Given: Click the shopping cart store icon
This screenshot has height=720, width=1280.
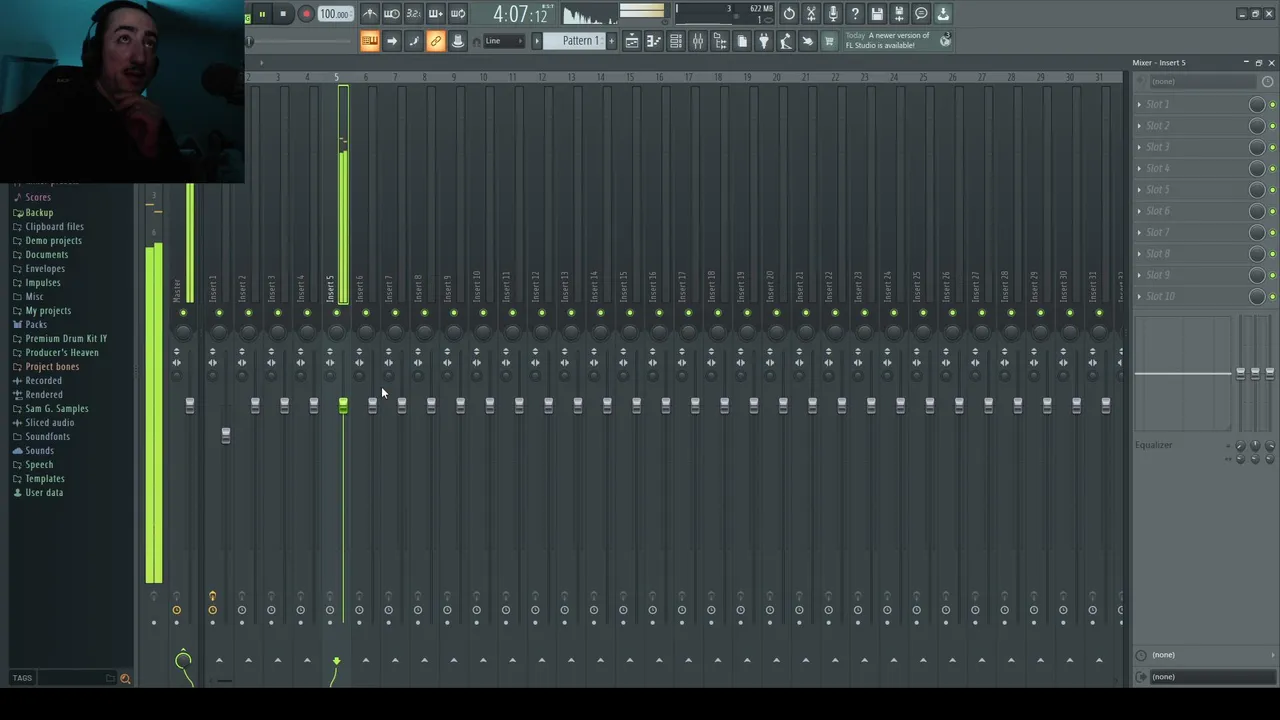Looking at the screenshot, I should point(829,41).
